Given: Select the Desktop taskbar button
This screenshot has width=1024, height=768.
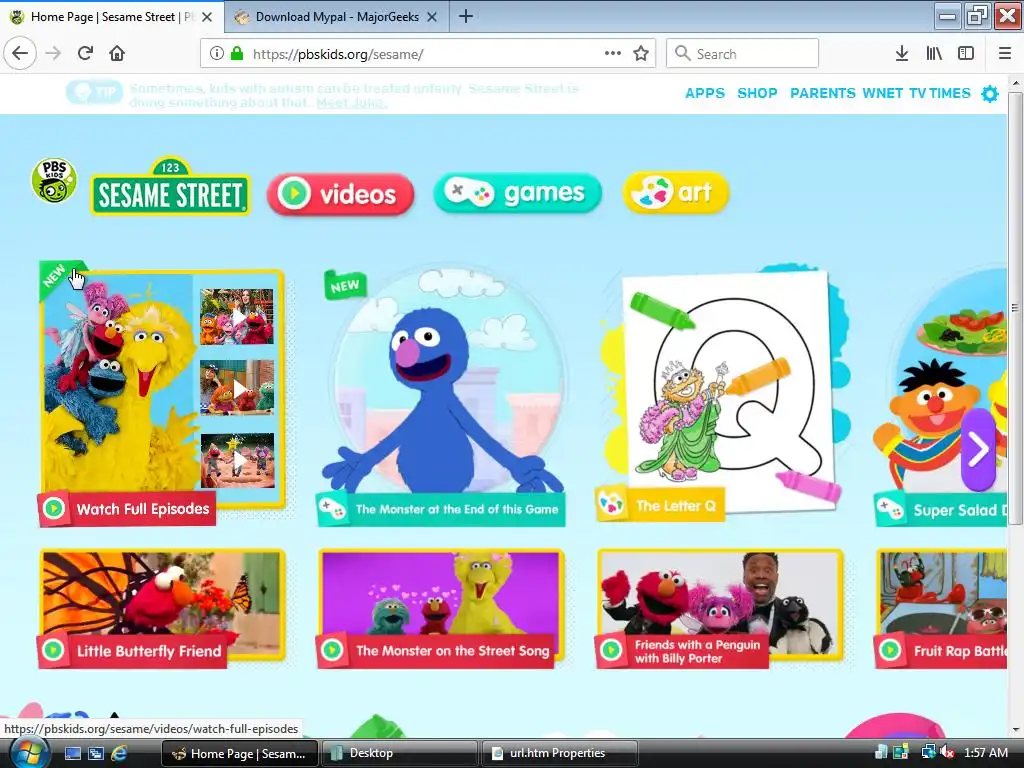Looking at the screenshot, I should (398, 753).
